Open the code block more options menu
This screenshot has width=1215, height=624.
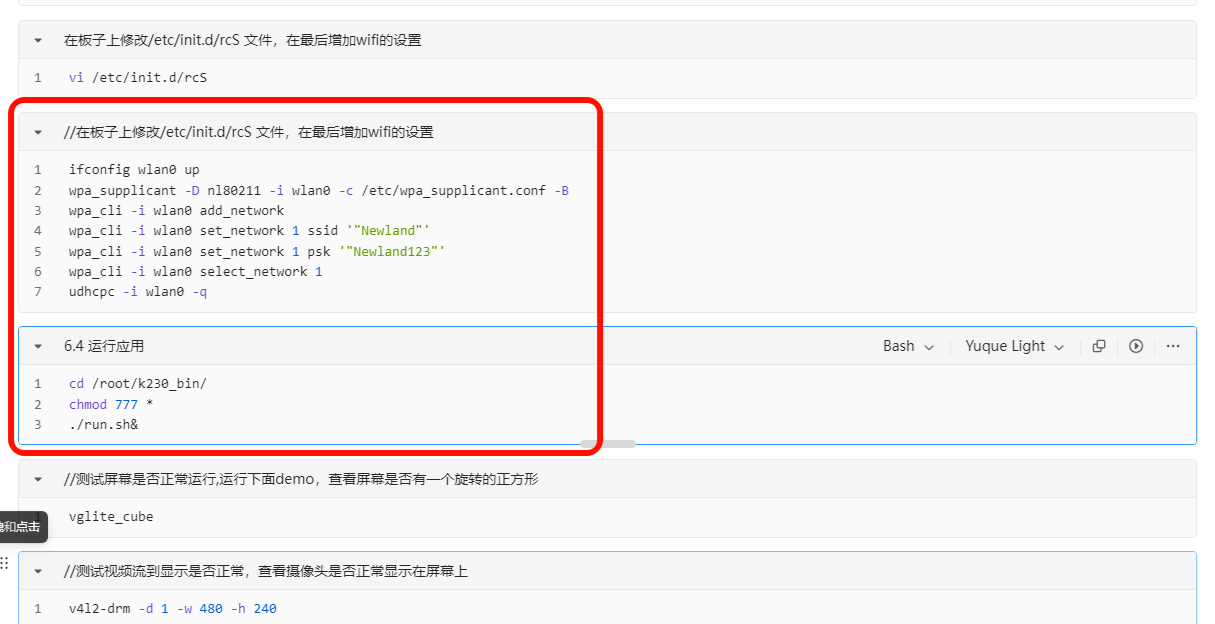[x=1173, y=346]
